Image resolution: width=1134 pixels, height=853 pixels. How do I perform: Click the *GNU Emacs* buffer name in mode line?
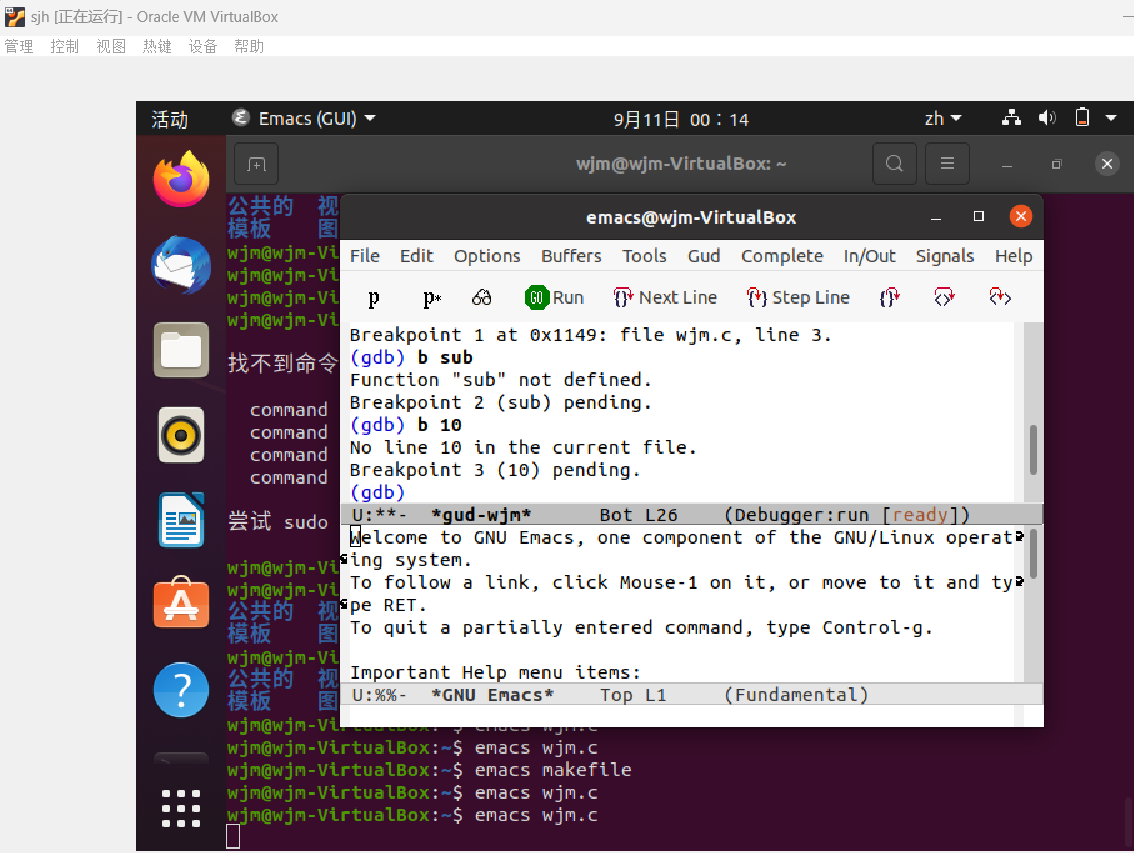click(x=493, y=695)
